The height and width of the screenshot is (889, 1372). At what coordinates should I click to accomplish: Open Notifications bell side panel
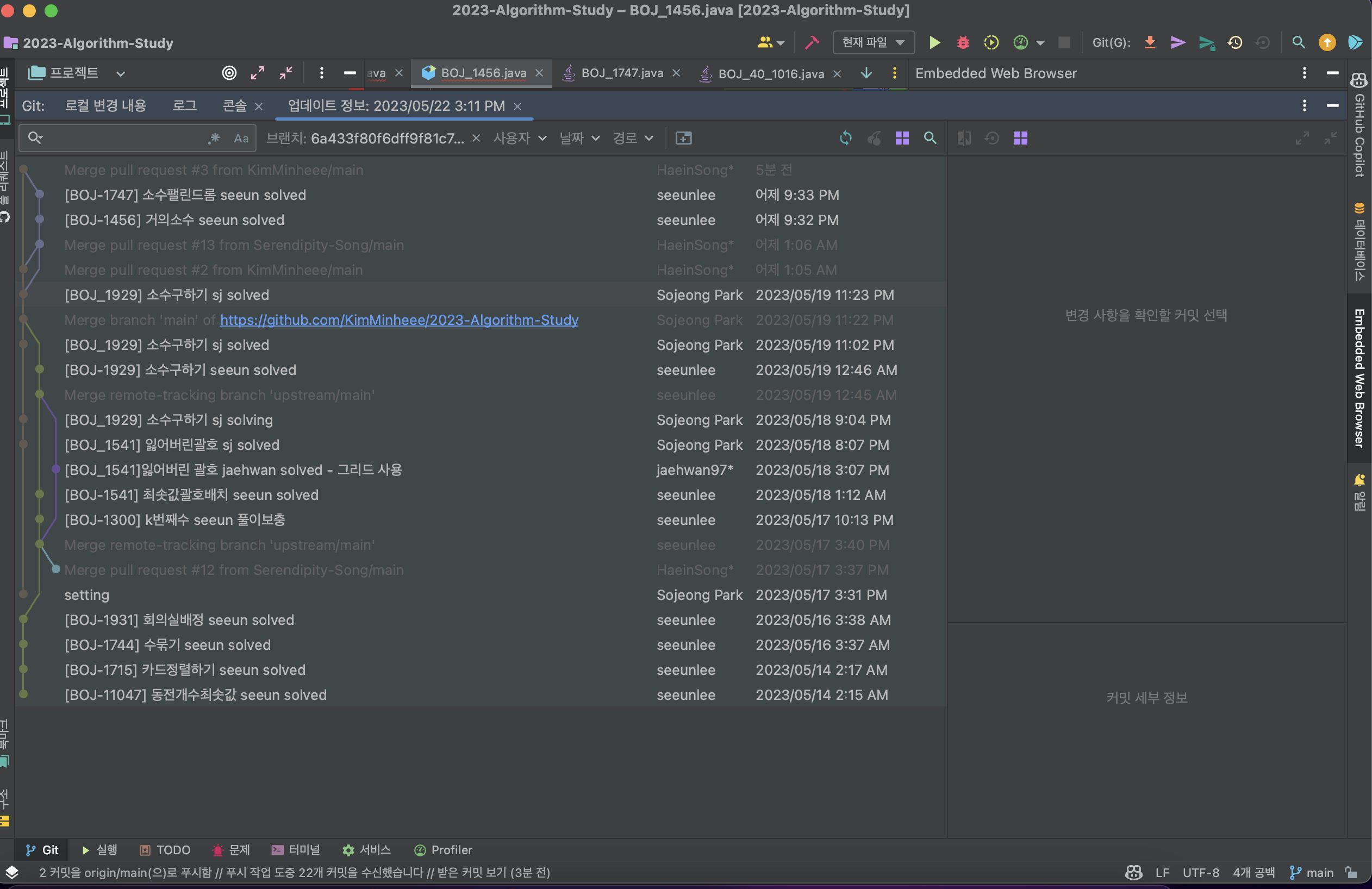[1359, 493]
